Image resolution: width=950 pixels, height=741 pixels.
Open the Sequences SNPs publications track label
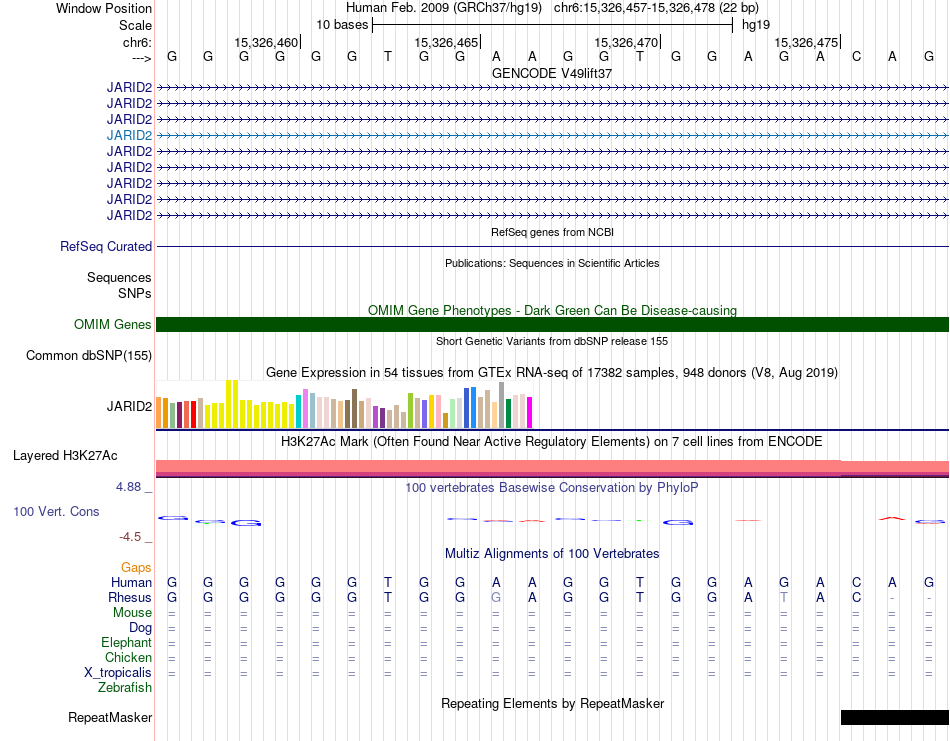[119, 285]
